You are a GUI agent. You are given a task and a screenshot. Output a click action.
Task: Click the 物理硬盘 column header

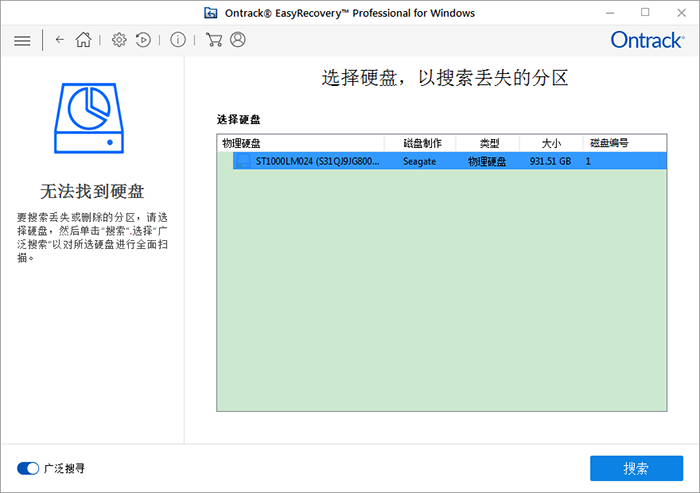[301, 143]
